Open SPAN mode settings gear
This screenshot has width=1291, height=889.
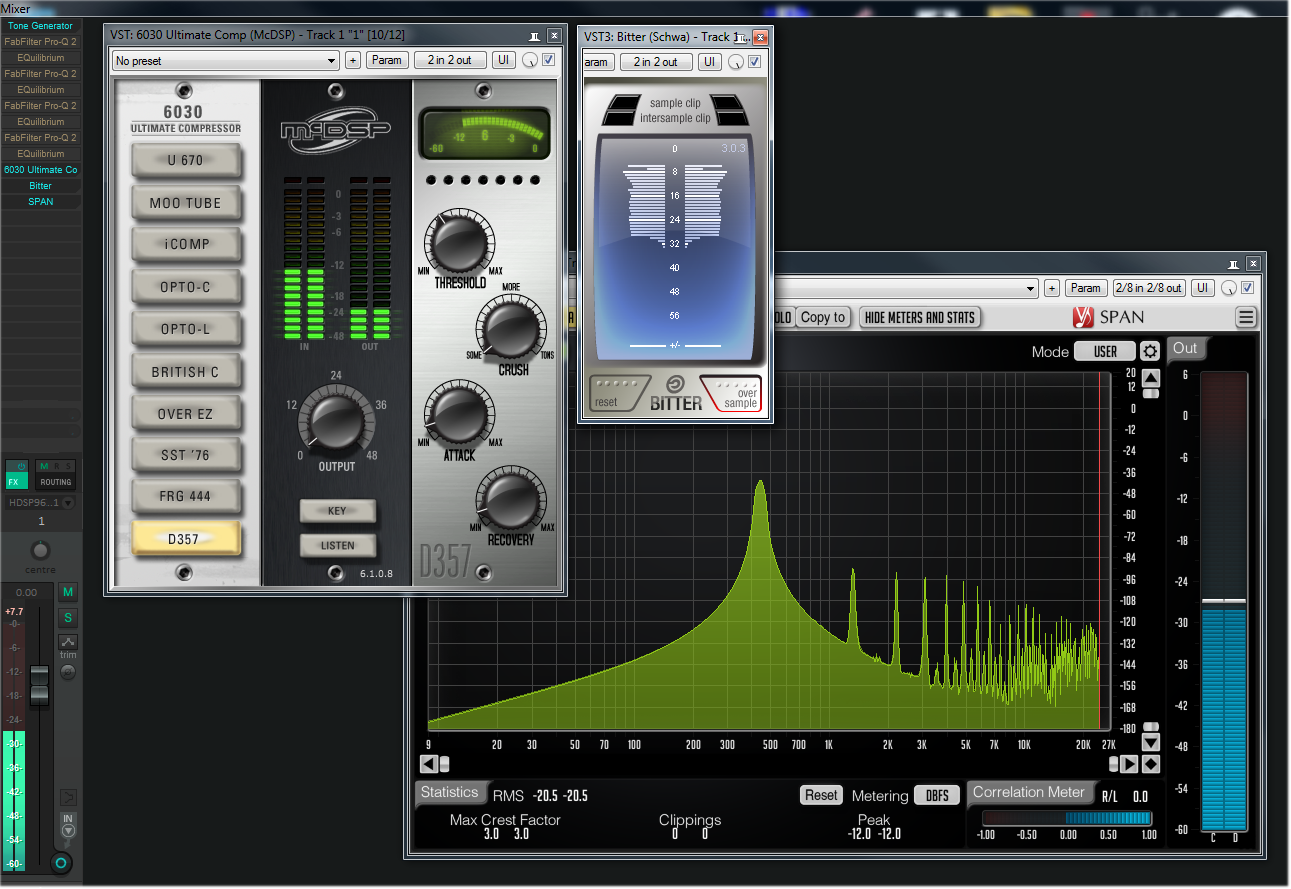click(x=1151, y=351)
